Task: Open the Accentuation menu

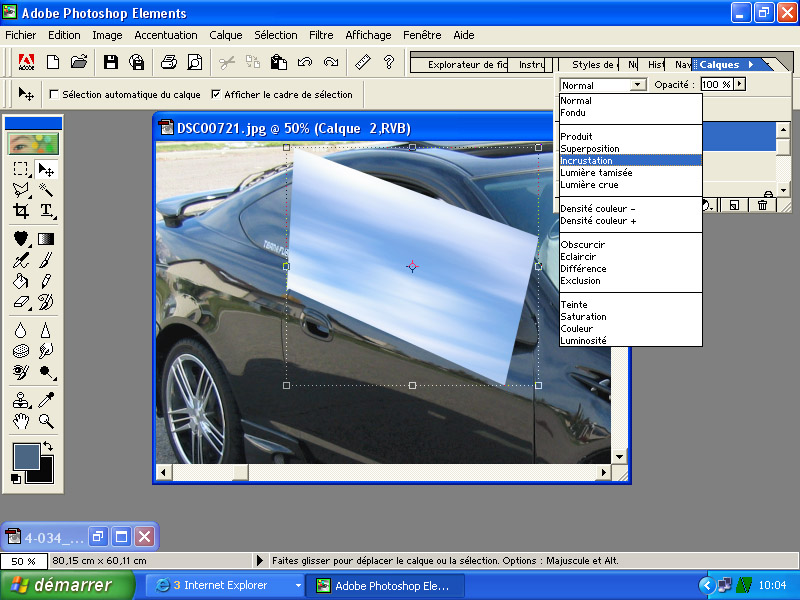Action: (x=166, y=35)
